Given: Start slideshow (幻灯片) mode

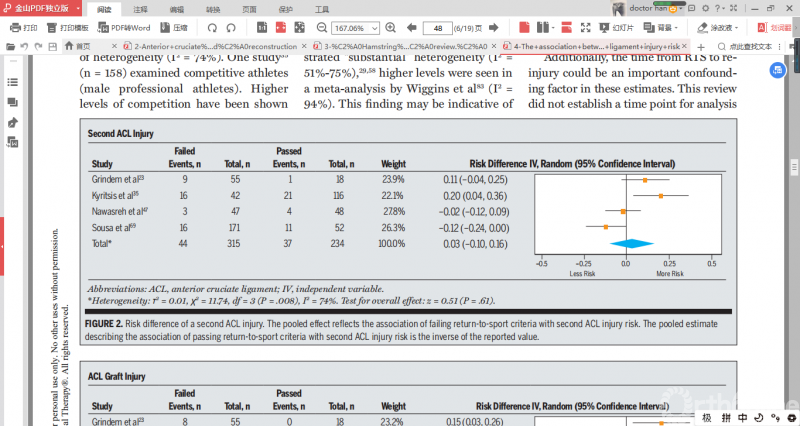Looking at the screenshot, I should 617,28.
